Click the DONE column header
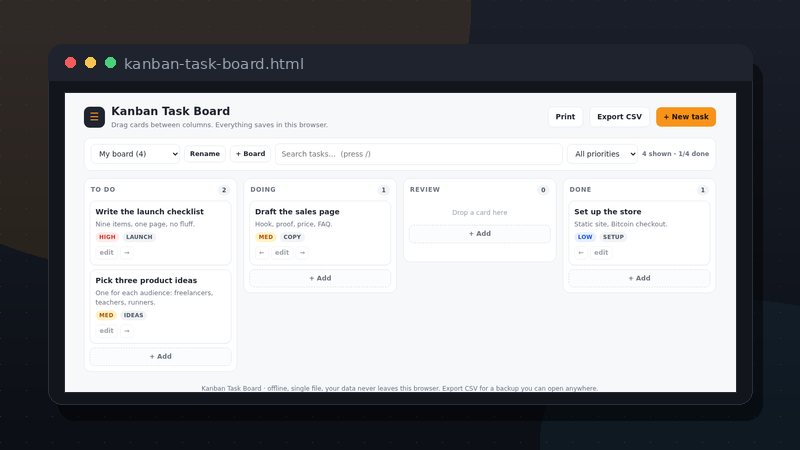The height and width of the screenshot is (450, 800). [581, 189]
